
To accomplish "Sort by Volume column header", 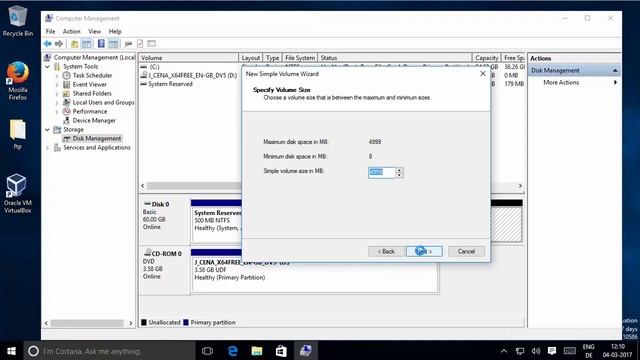I will pyautogui.click(x=189, y=58).
